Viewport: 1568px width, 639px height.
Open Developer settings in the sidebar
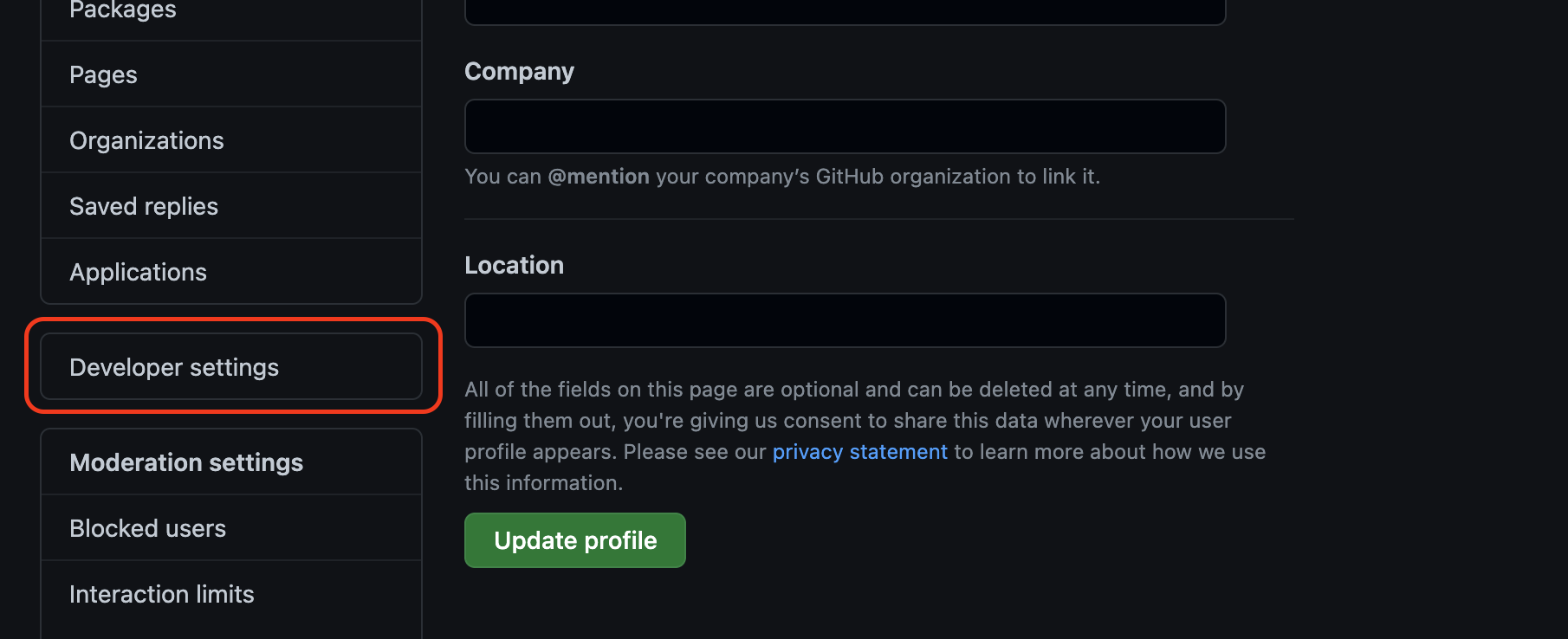[231, 367]
